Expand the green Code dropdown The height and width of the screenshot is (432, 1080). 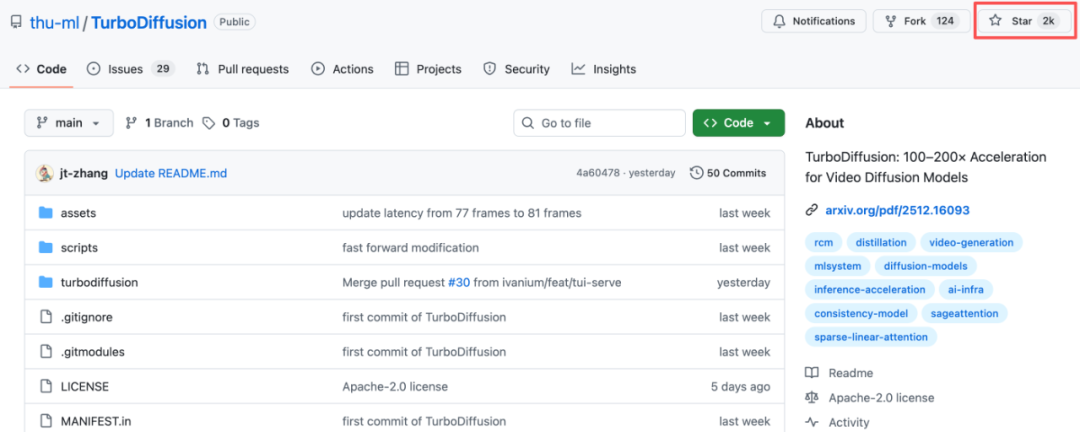click(738, 123)
